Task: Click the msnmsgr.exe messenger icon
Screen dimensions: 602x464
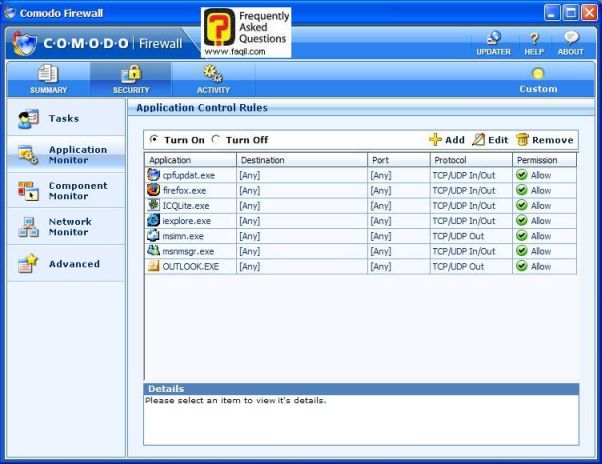Action: tap(153, 251)
